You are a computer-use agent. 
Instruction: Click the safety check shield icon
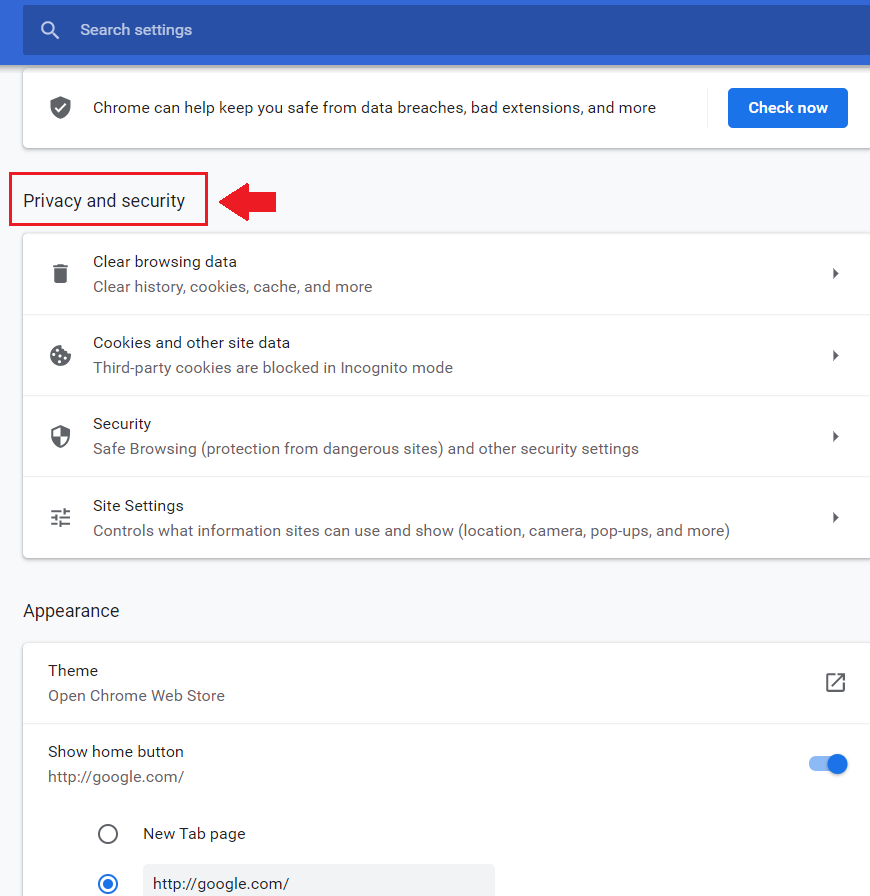tap(61, 107)
